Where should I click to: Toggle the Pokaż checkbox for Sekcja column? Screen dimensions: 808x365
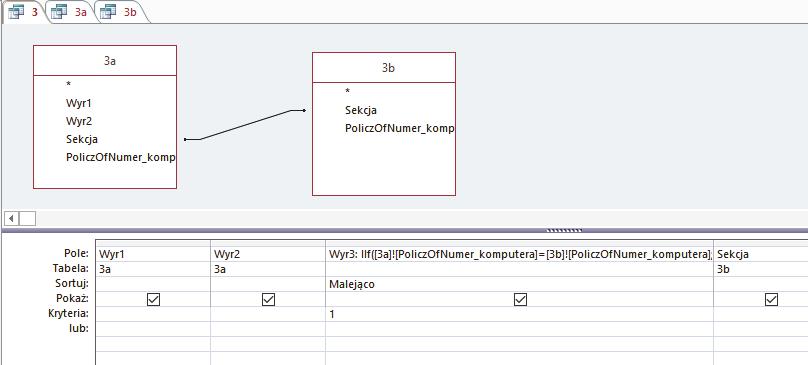pos(771,299)
